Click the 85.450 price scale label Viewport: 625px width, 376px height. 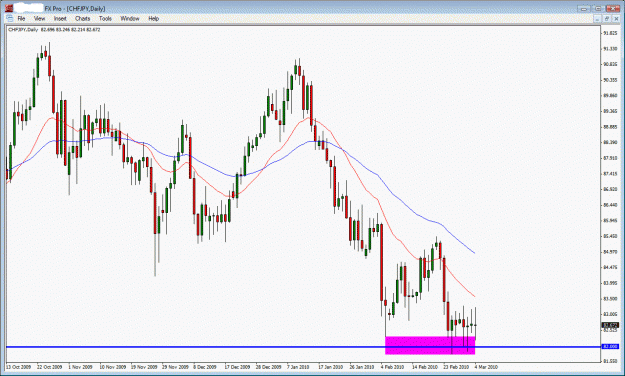pos(610,236)
